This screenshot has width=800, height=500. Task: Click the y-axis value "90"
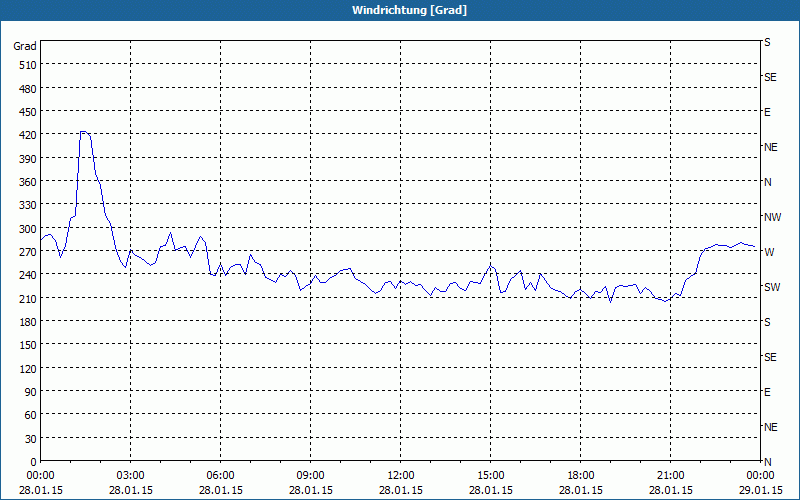pyautogui.click(x=31, y=392)
